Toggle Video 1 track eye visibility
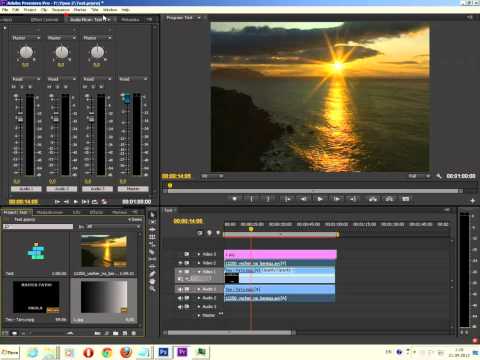This screenshot has width=480, height=360. click(180, 272)
